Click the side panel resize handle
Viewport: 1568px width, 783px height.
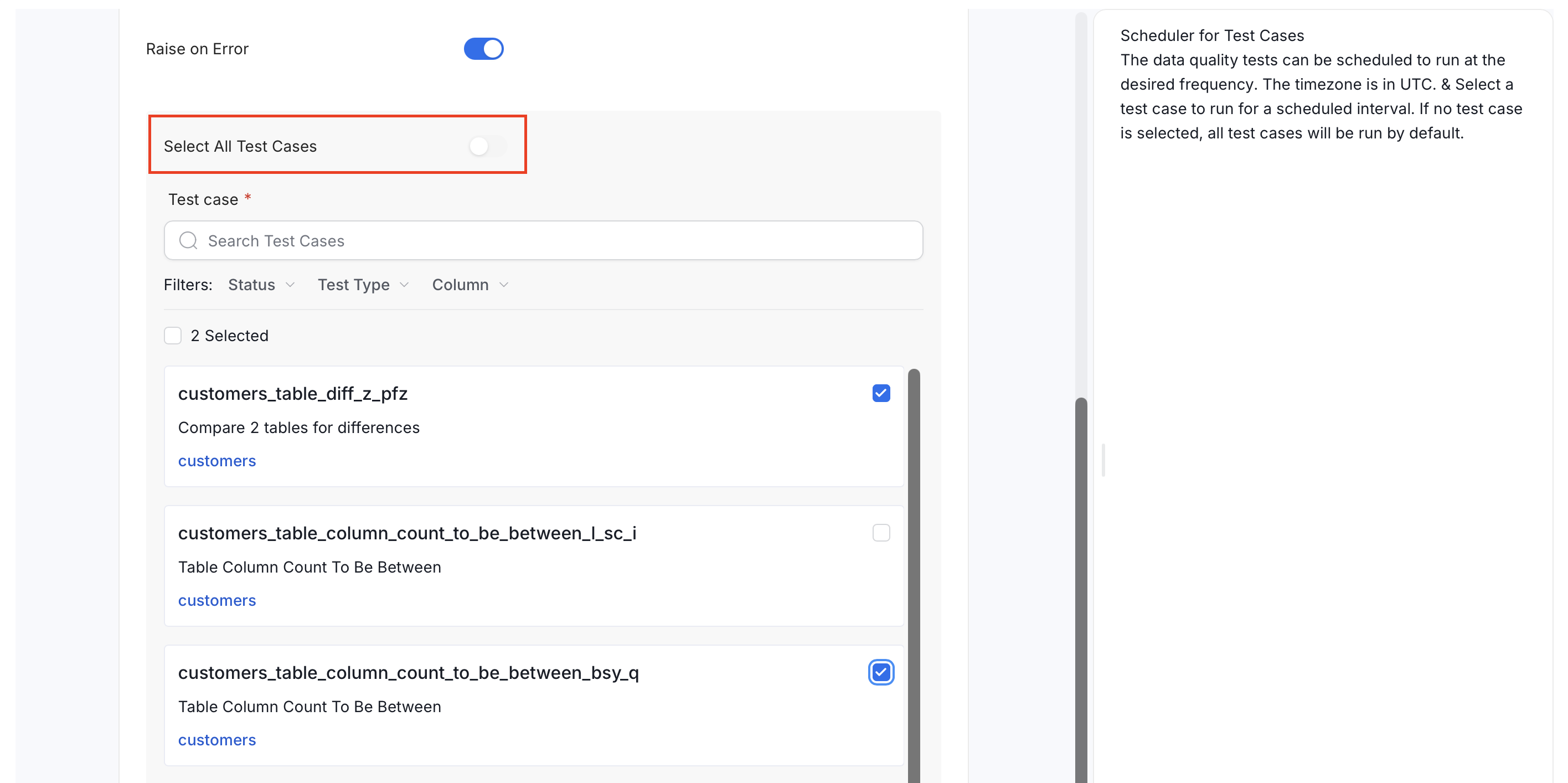1103,460
